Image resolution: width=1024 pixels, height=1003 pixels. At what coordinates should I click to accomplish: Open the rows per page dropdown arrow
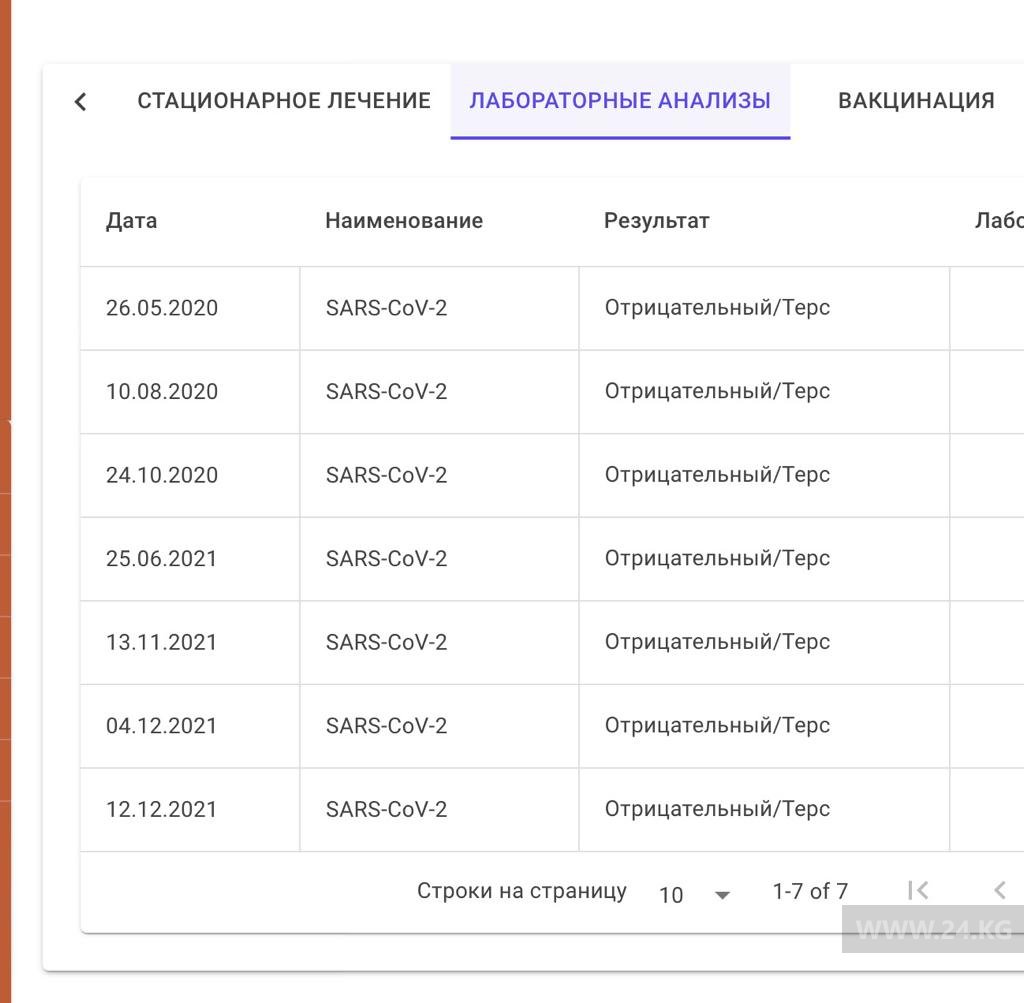click(x=723, y=894)
